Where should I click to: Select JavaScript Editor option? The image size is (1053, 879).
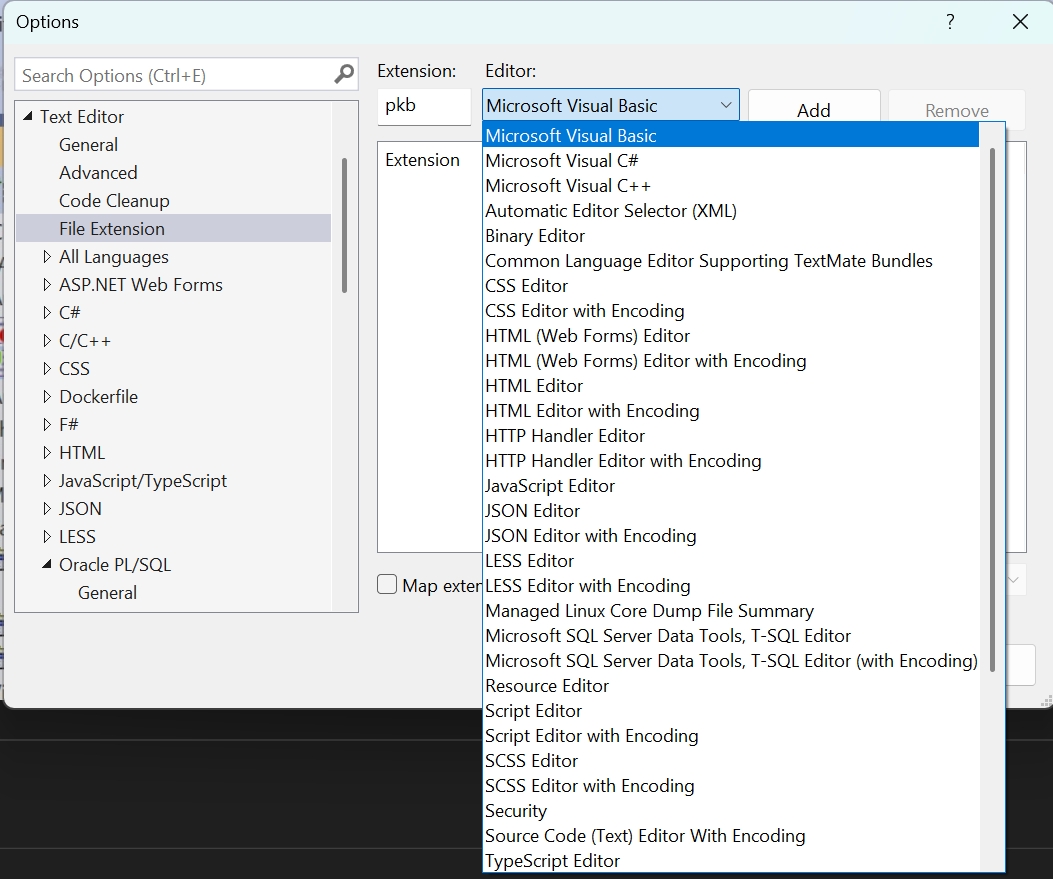(x=731, y=485)
